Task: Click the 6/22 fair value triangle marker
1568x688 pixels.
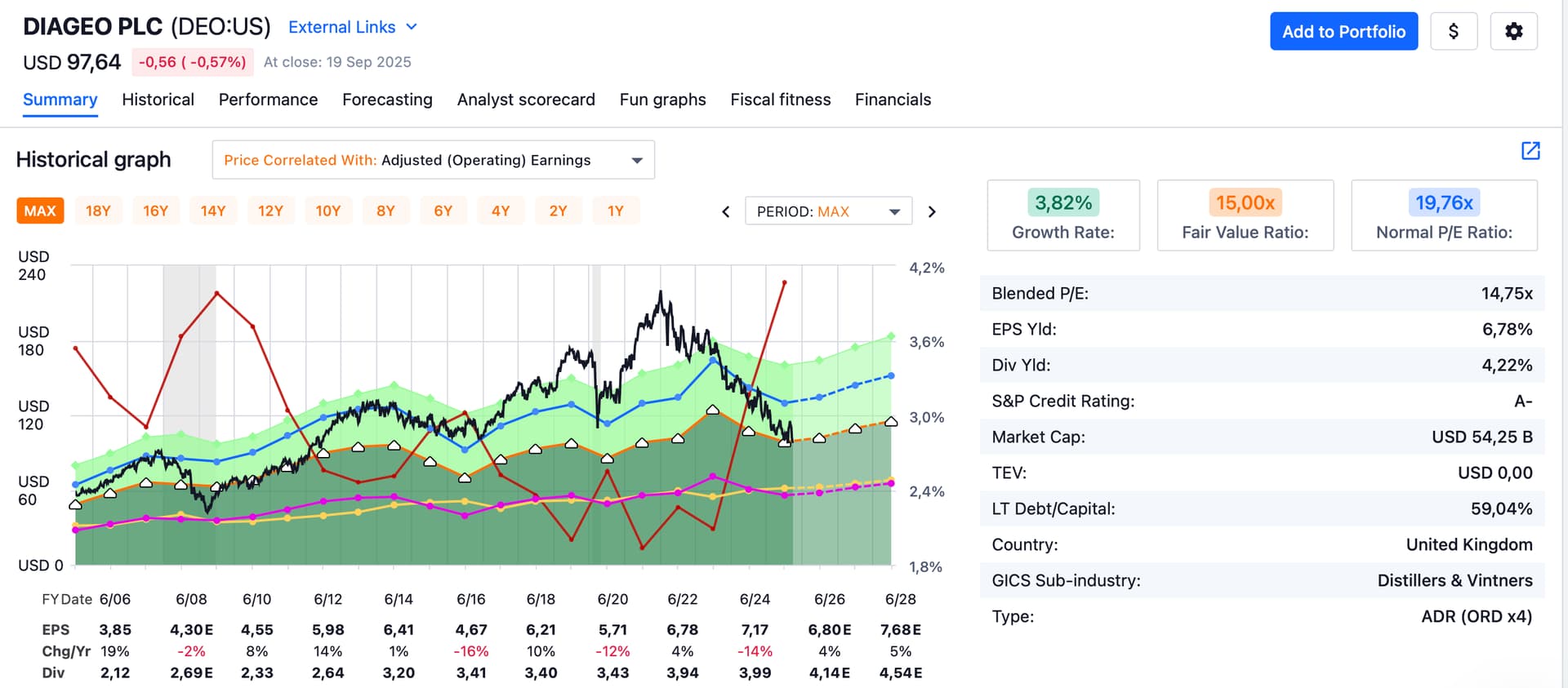Action: tap(678, 438)
